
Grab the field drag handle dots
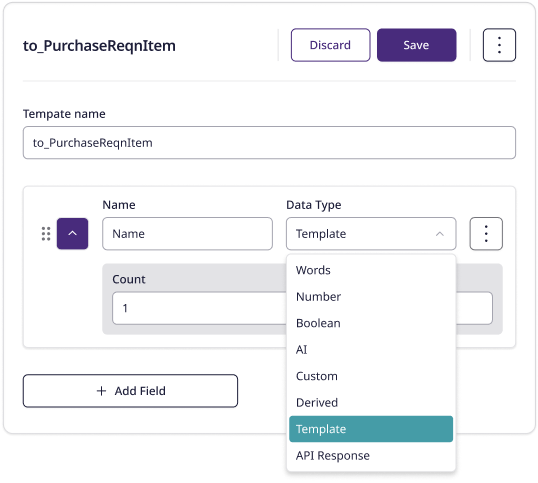[46, 234]
